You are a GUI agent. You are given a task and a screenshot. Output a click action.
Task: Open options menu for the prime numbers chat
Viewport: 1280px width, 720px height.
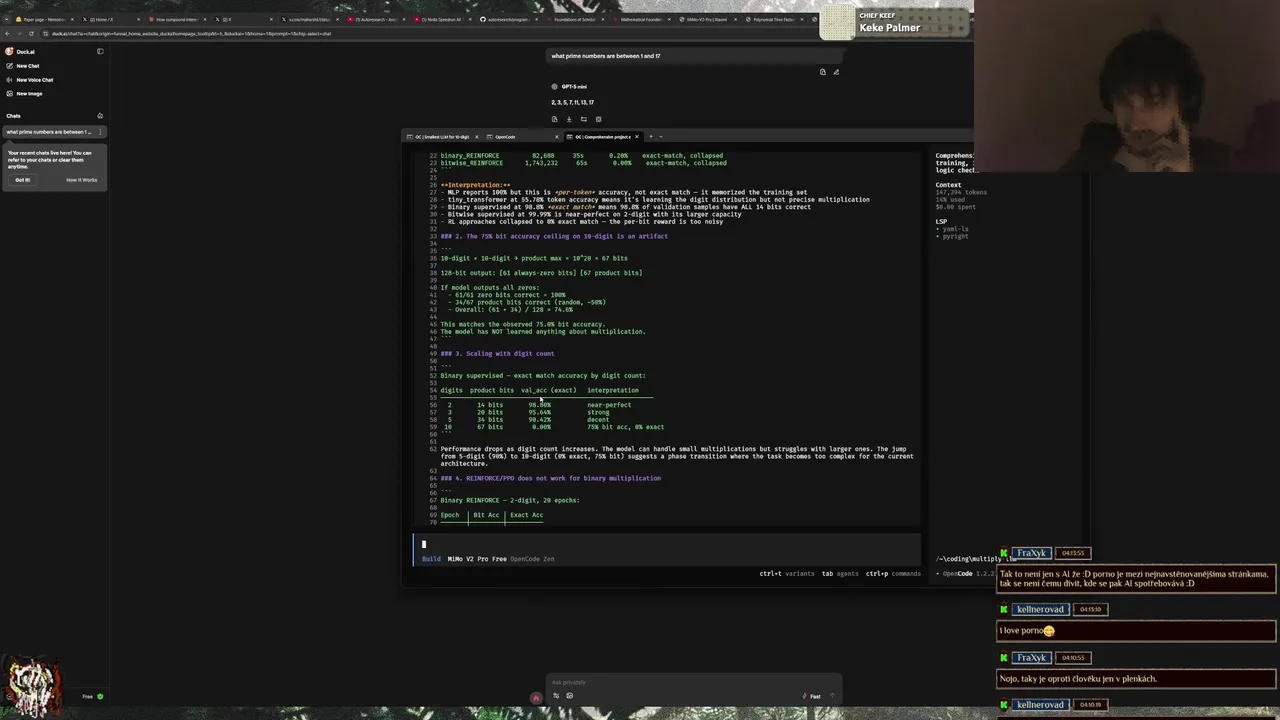point(100,132)
